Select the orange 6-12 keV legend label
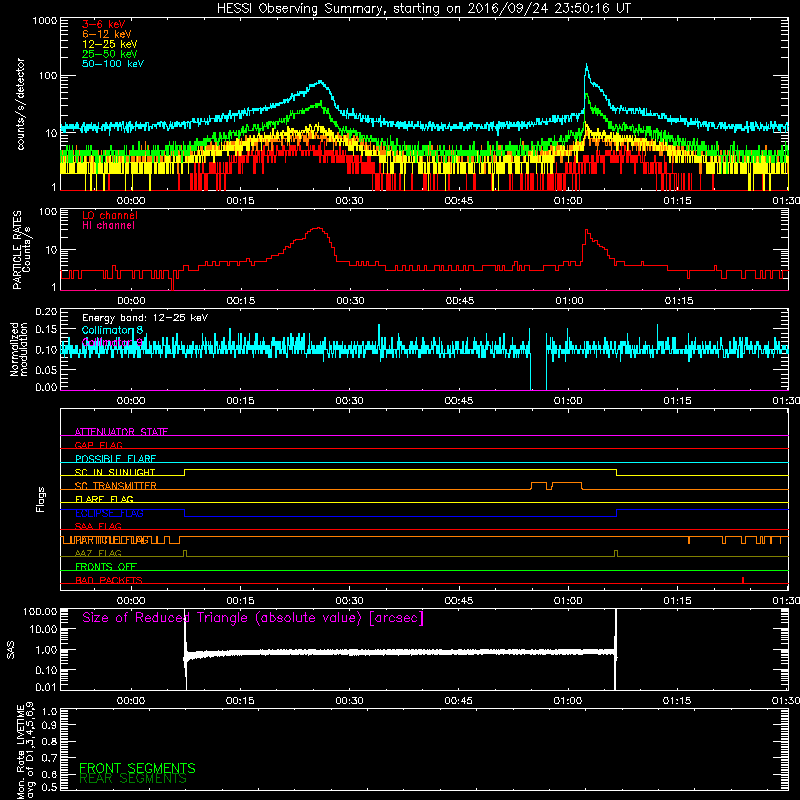This screenshot has width=800, height=800. (x=107, y=34)
